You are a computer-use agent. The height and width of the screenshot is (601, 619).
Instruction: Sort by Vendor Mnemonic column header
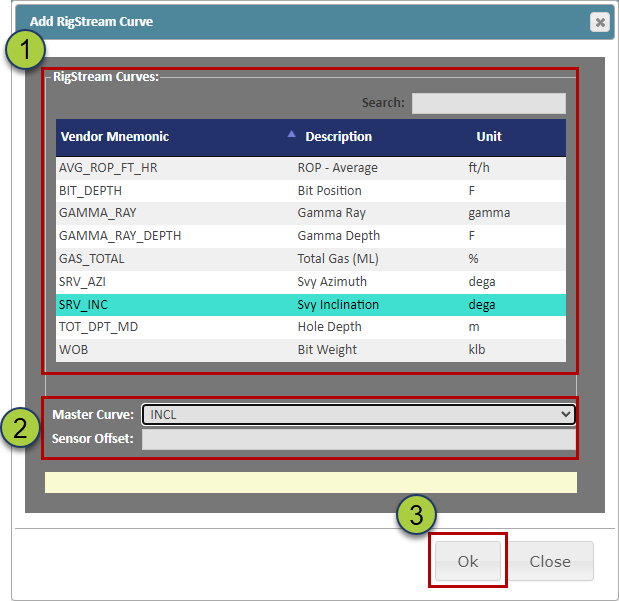coord(114,137)
